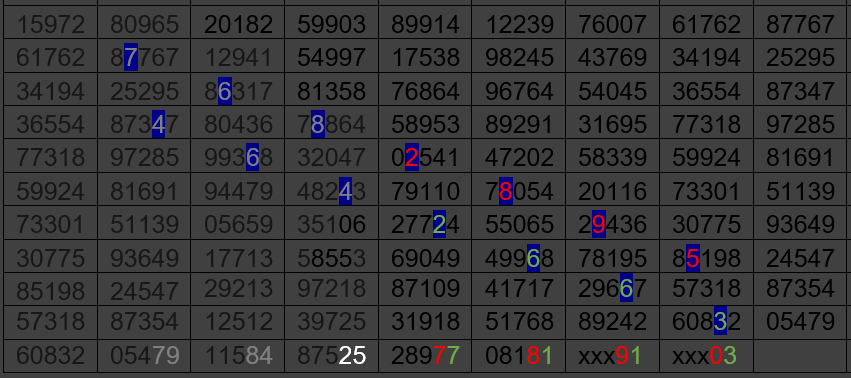This screenshot has height=378, width=851.
Task: Select the 48243 cell with highlighted 4
Action: (x=331, y=190)
